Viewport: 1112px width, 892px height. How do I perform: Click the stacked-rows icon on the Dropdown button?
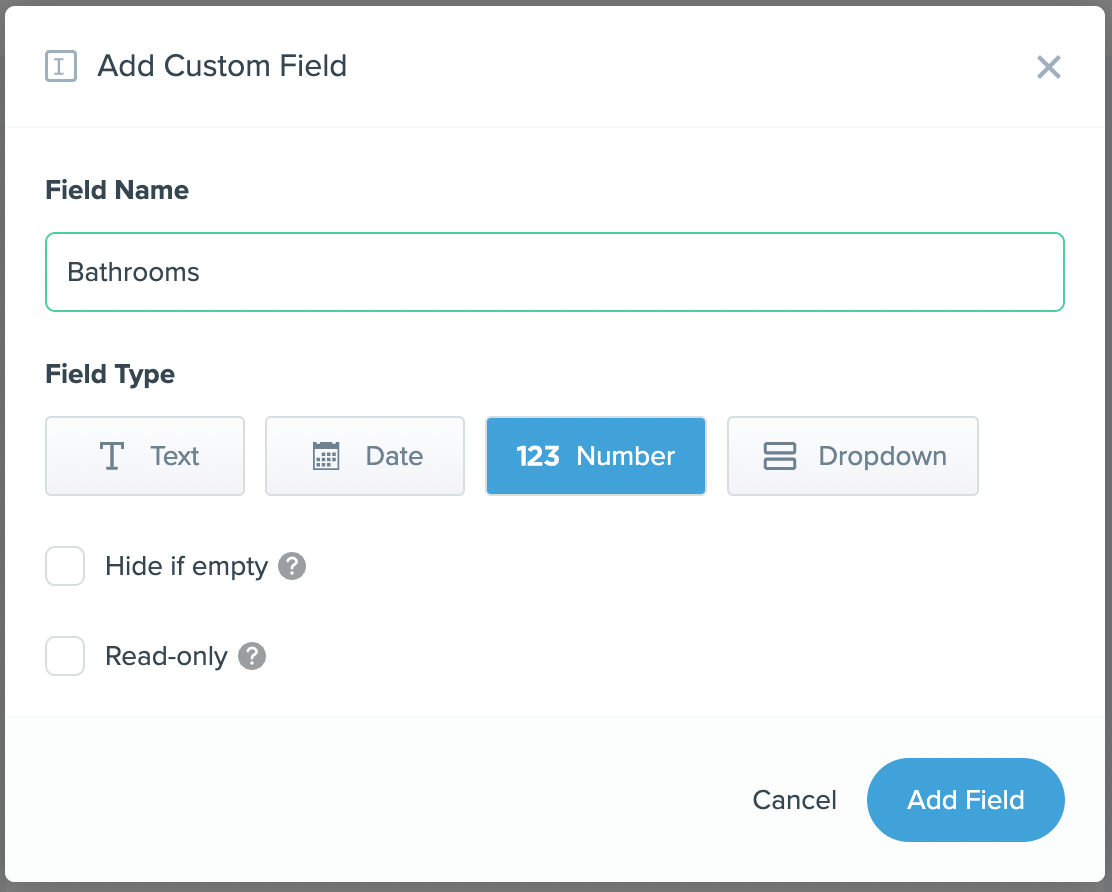[x=779, y=456]
